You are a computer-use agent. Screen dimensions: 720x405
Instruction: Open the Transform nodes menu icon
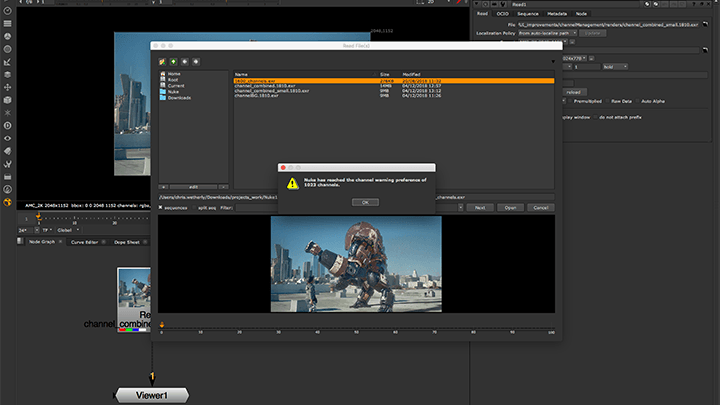[x=7, y=87]
